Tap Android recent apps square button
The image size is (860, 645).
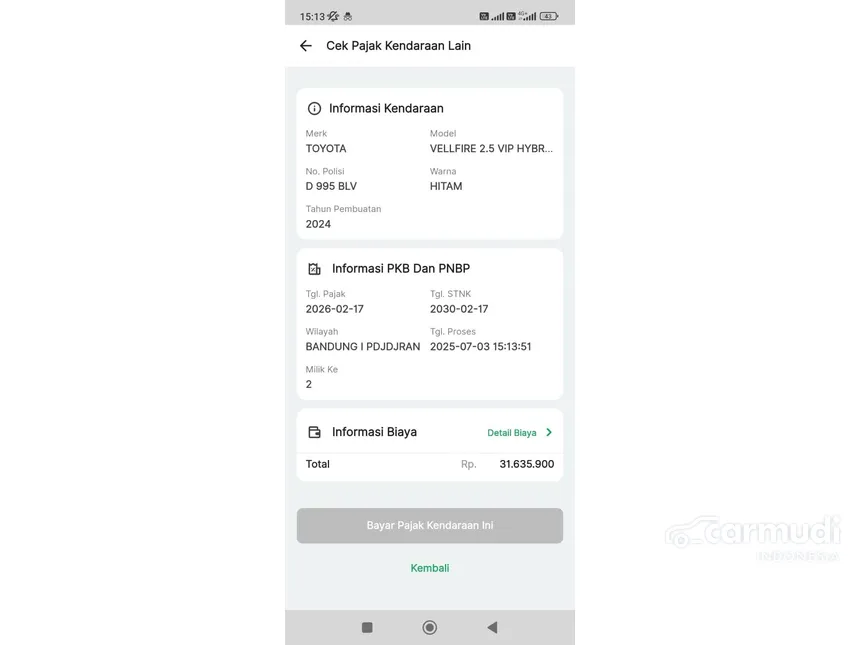click(x=367, y=627)
